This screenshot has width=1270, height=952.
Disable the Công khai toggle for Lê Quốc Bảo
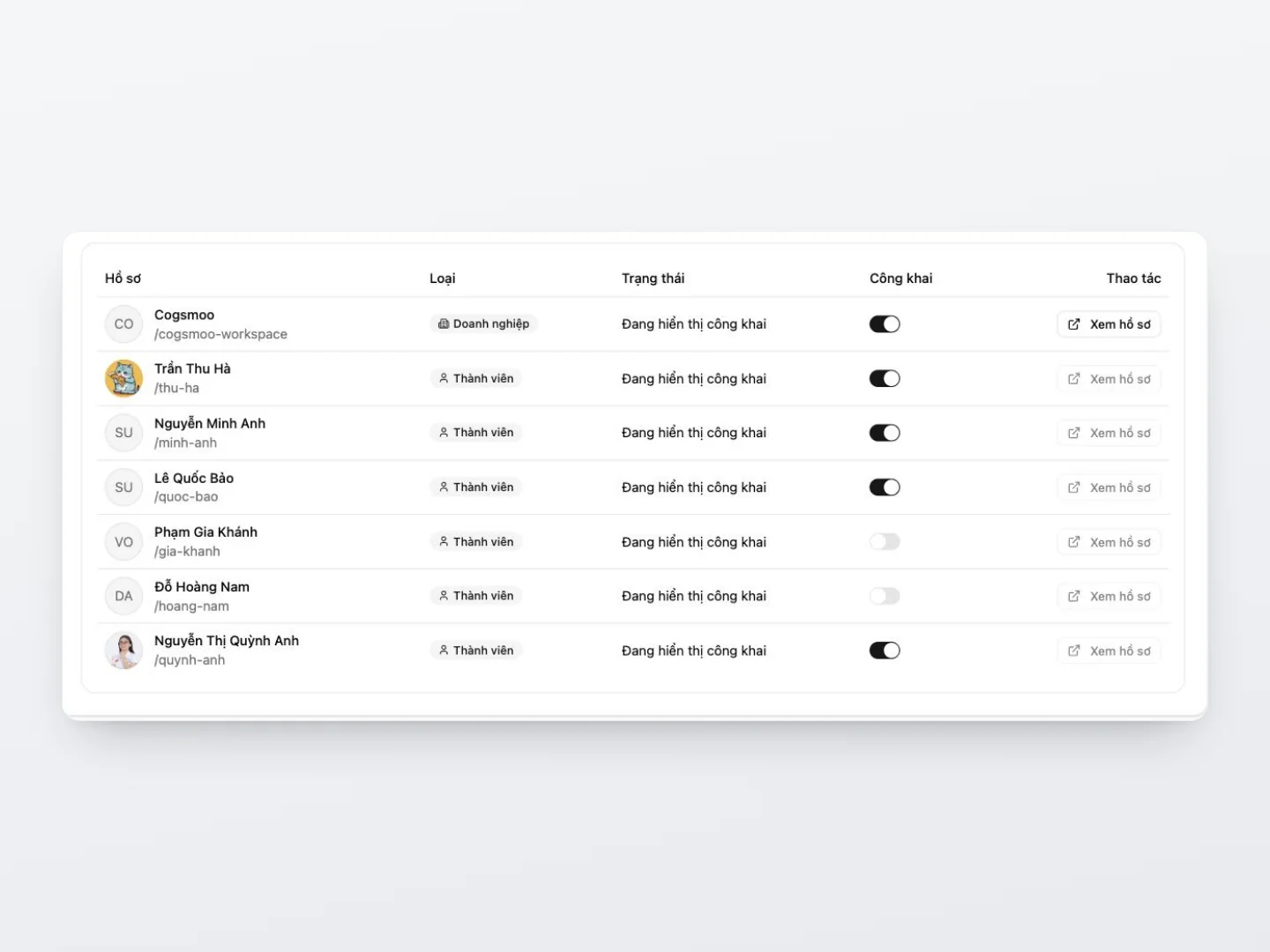[x=885, y=487]
